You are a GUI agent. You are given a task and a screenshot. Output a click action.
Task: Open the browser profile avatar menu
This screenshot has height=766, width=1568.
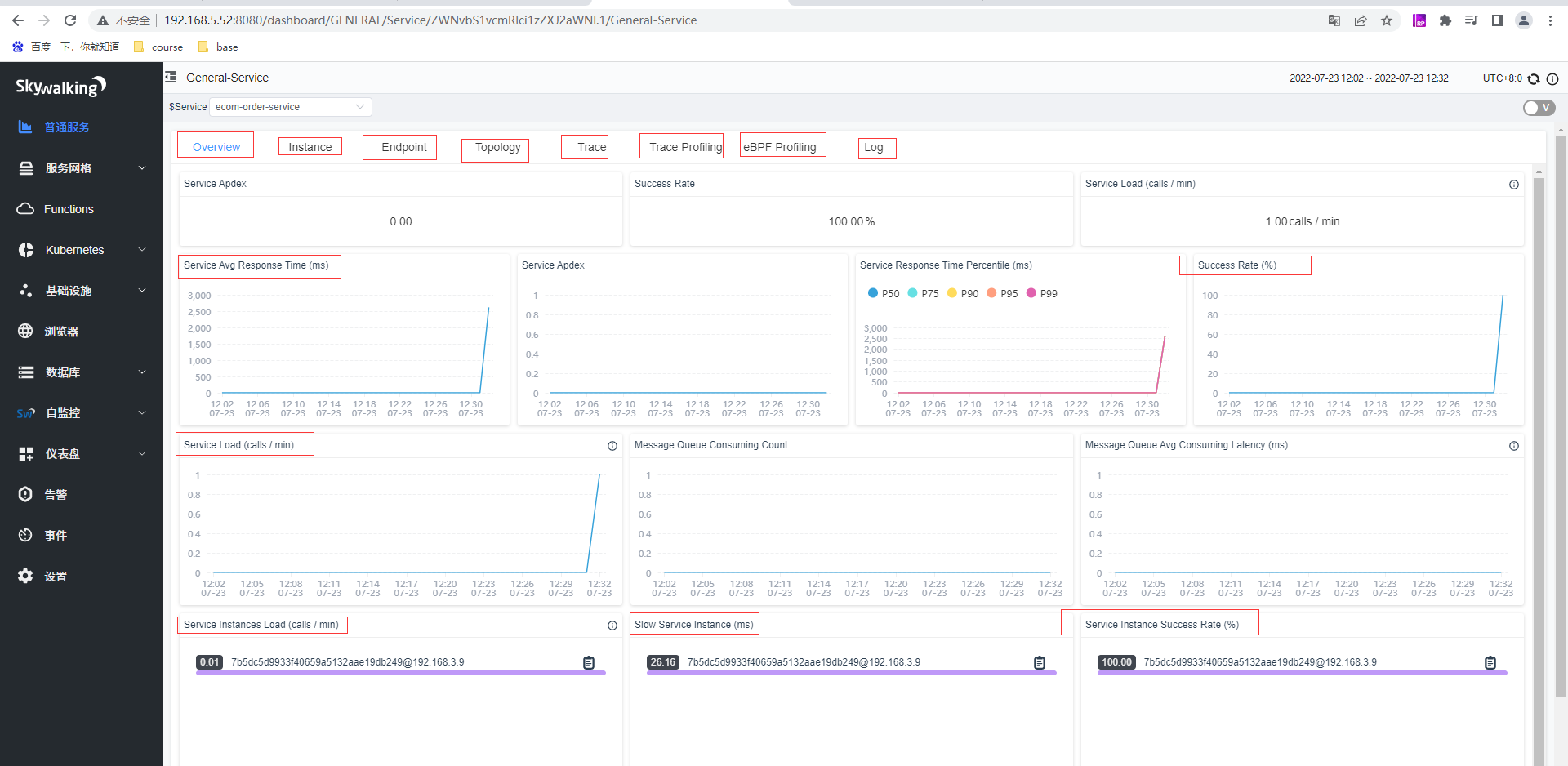(1524, 20)
